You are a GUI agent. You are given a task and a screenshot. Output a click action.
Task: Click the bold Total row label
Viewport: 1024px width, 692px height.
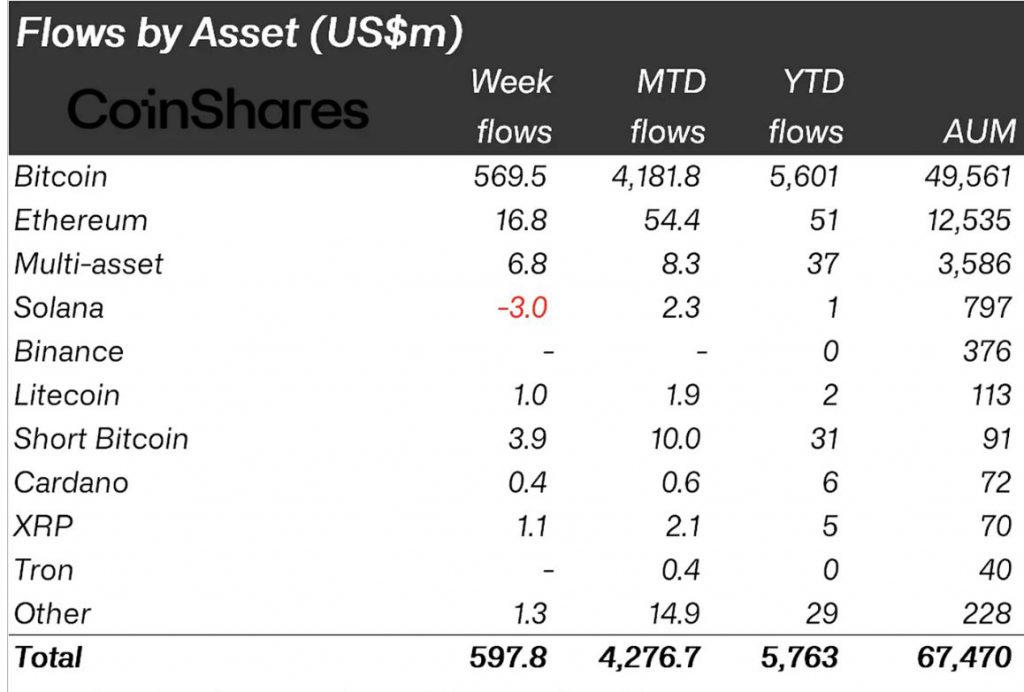(x=48, y=658)
